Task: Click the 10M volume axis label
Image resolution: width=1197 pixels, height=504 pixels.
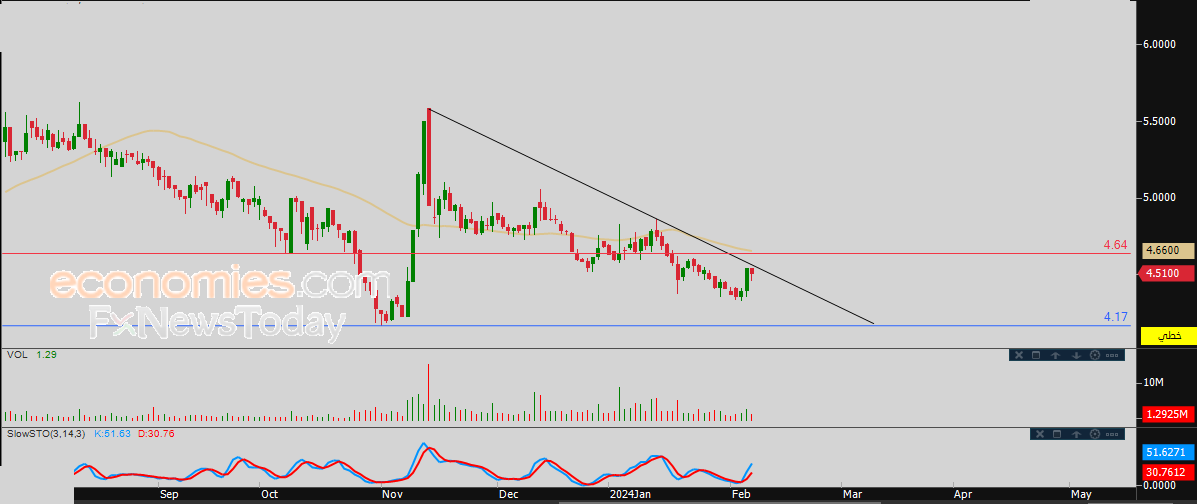Action: tap(1153, 383)
